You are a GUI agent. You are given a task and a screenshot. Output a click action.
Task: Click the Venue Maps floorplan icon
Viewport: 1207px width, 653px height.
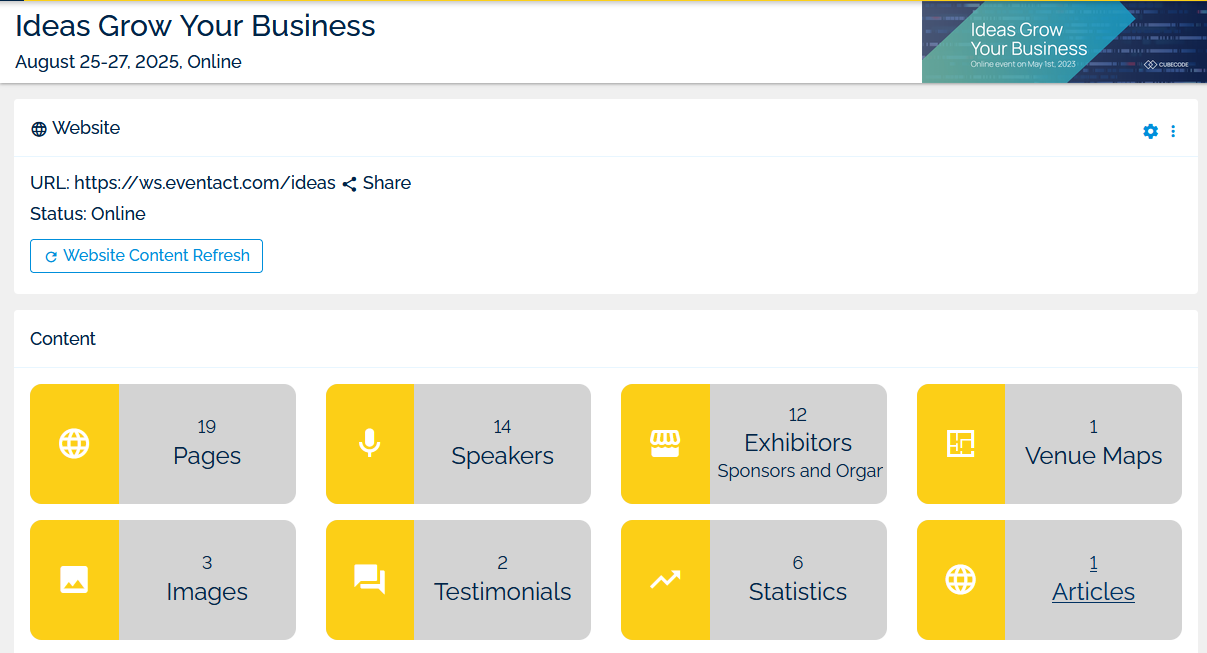[960, 443]
